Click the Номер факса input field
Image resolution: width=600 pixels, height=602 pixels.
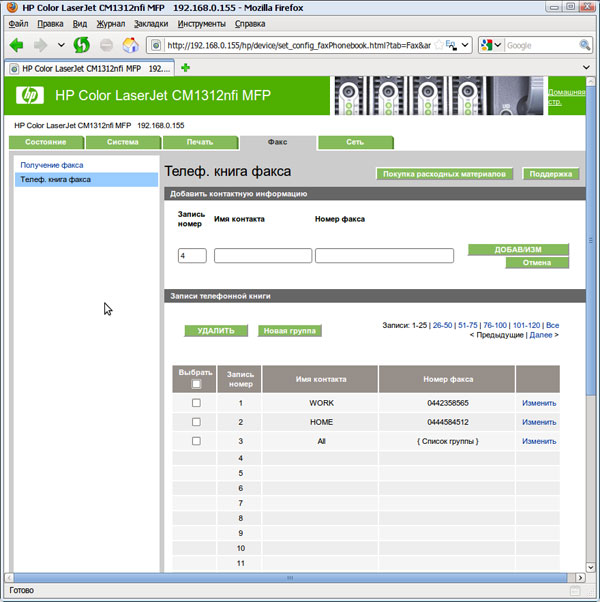(x=384, y=256)
